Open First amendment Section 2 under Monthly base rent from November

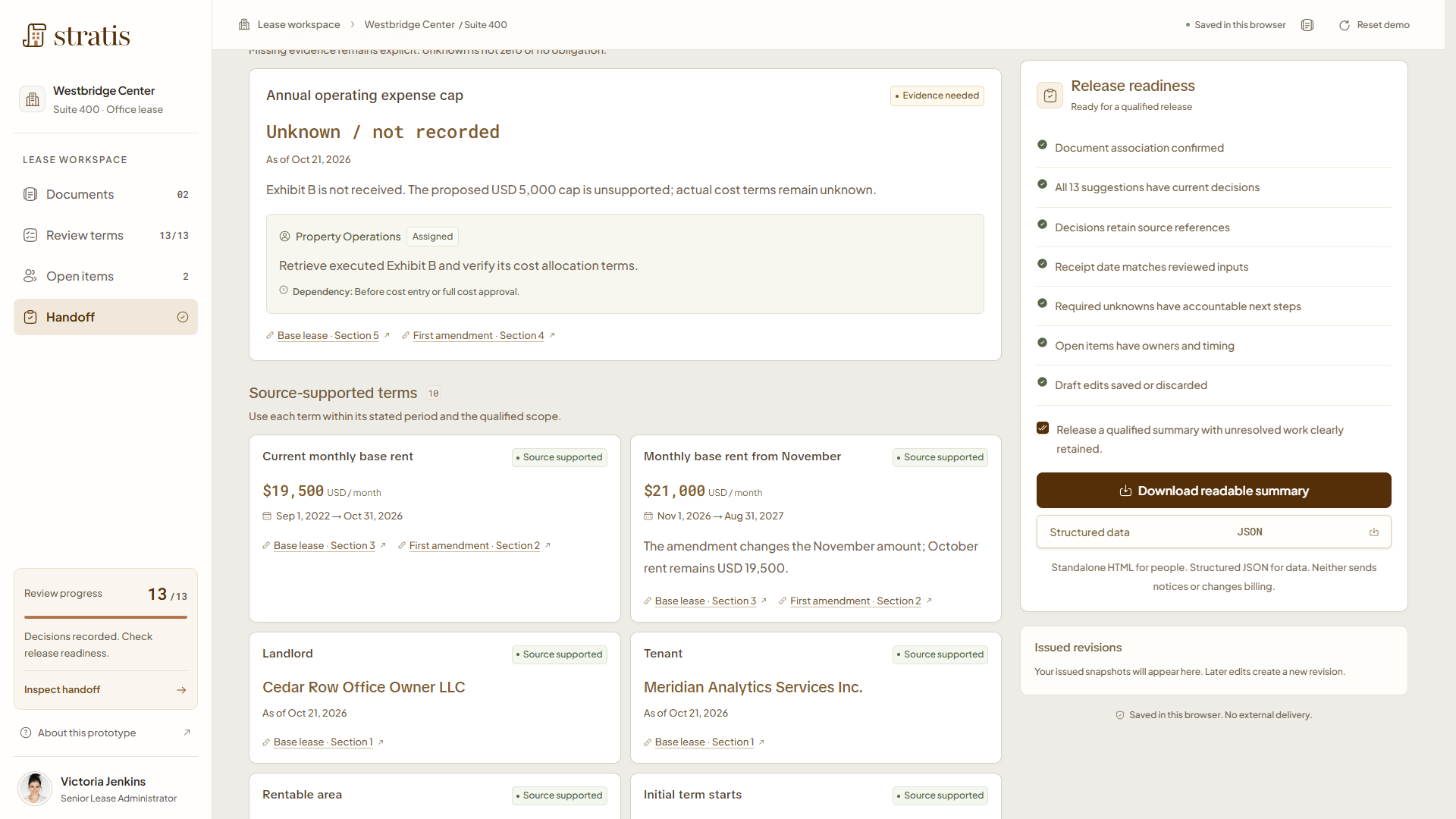[855, 601]
